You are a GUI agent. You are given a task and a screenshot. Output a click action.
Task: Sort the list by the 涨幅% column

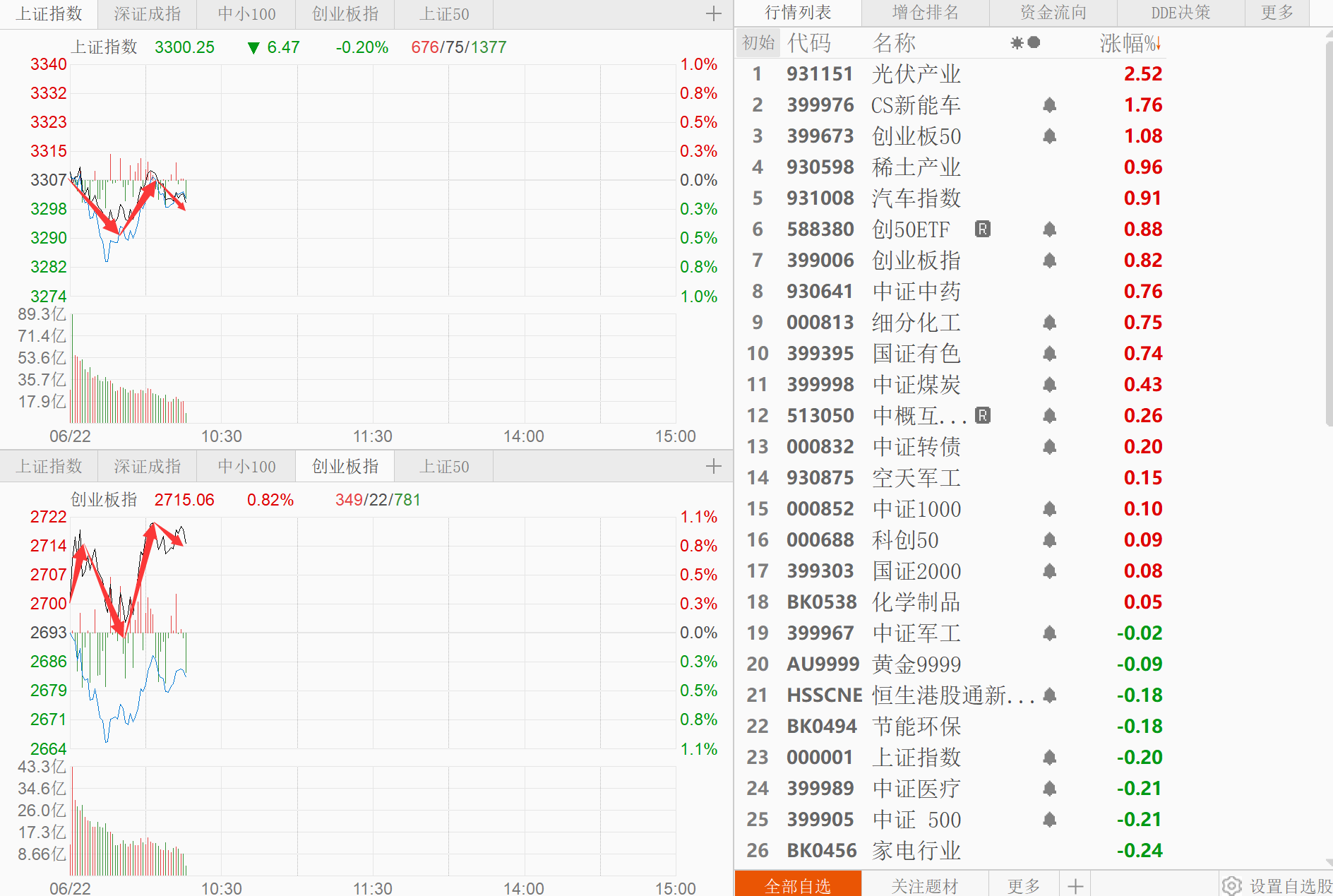click(x=1130, y=44)
